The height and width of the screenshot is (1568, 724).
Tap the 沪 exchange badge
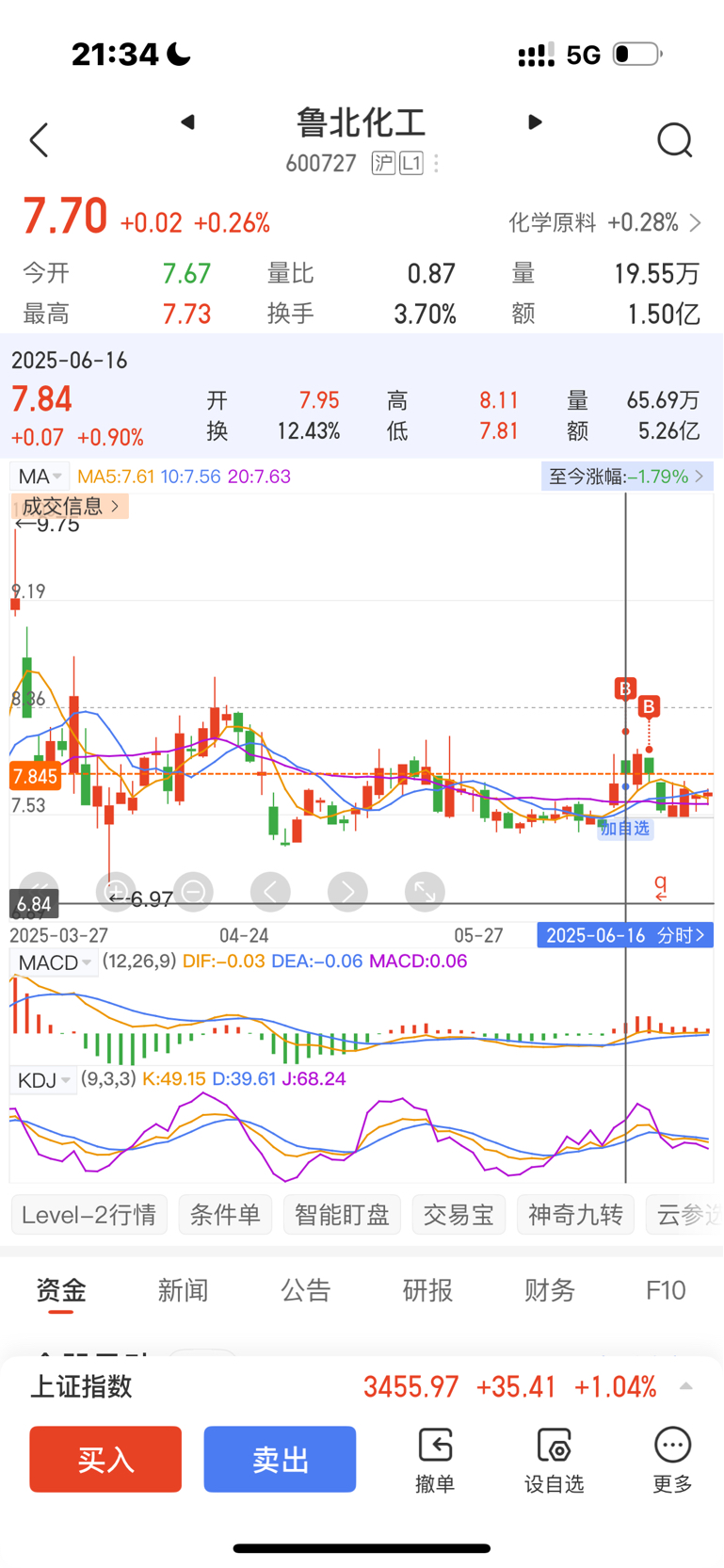click(383, 163)
